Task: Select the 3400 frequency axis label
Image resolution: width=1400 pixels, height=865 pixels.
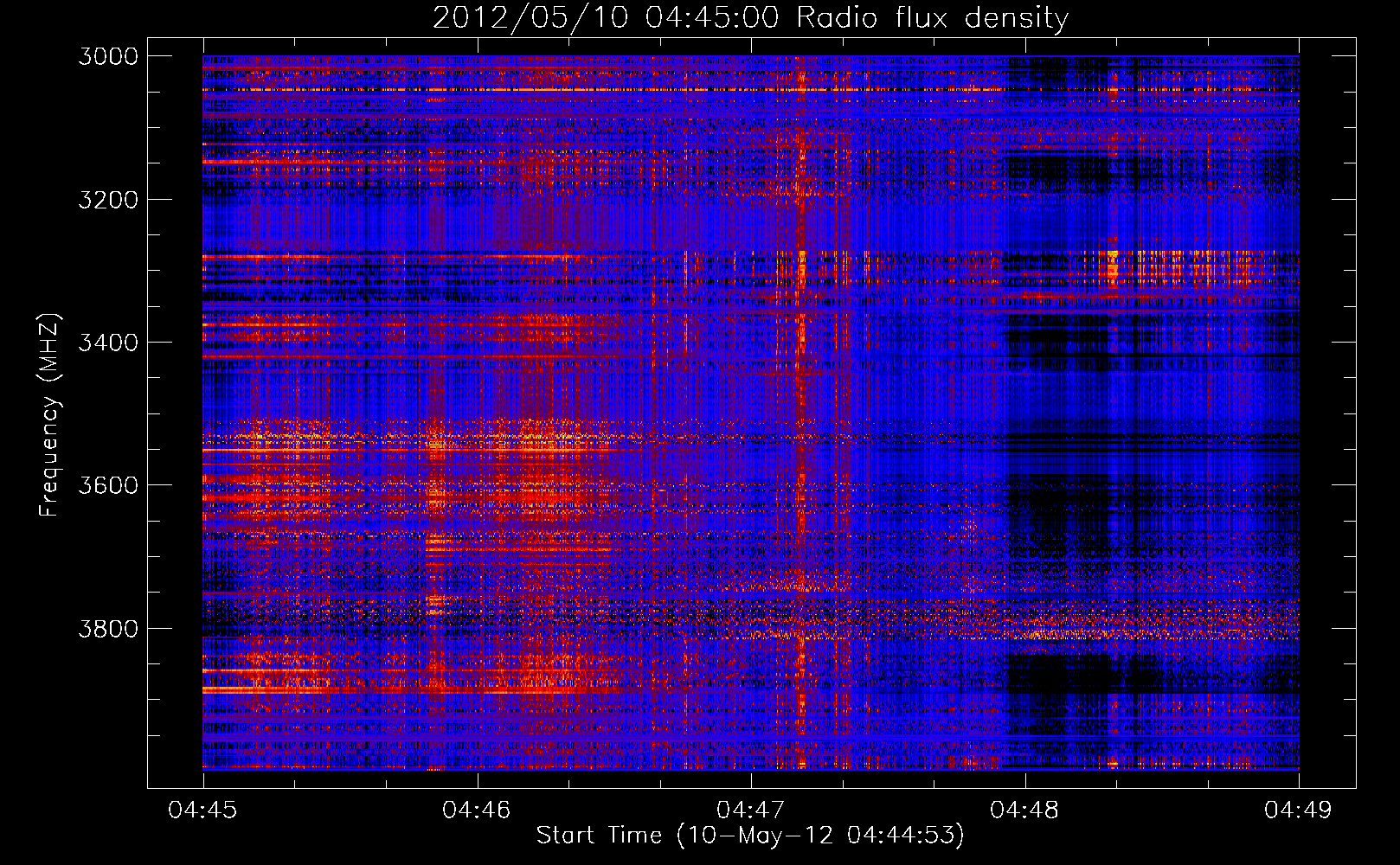Action: click(x=108, y=343)
